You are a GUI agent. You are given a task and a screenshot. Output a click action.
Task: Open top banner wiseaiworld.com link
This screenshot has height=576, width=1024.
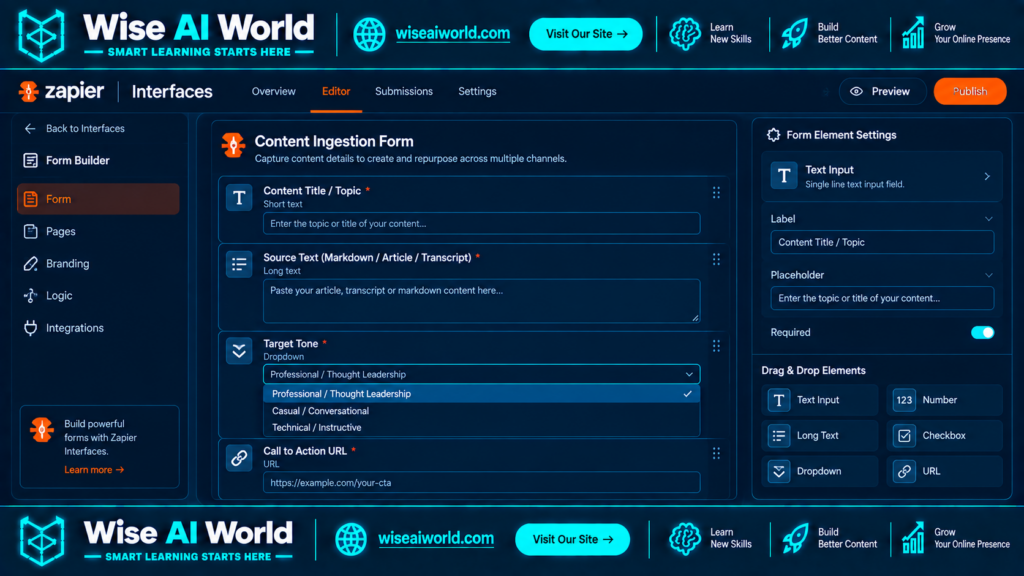click(x=453, y=33)
